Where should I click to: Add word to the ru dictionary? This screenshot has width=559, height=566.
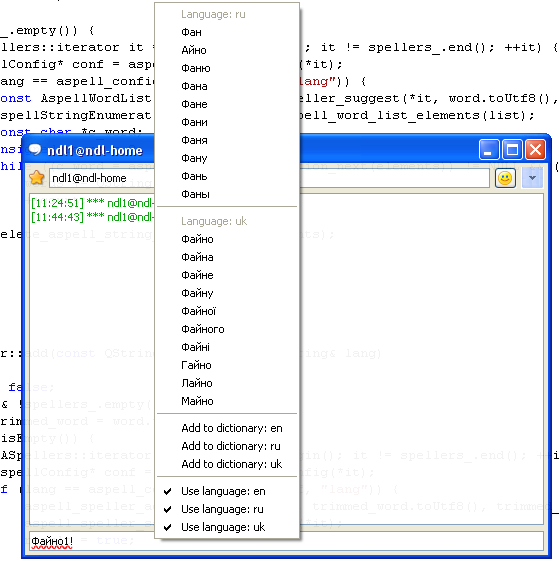tap(227, 447)
